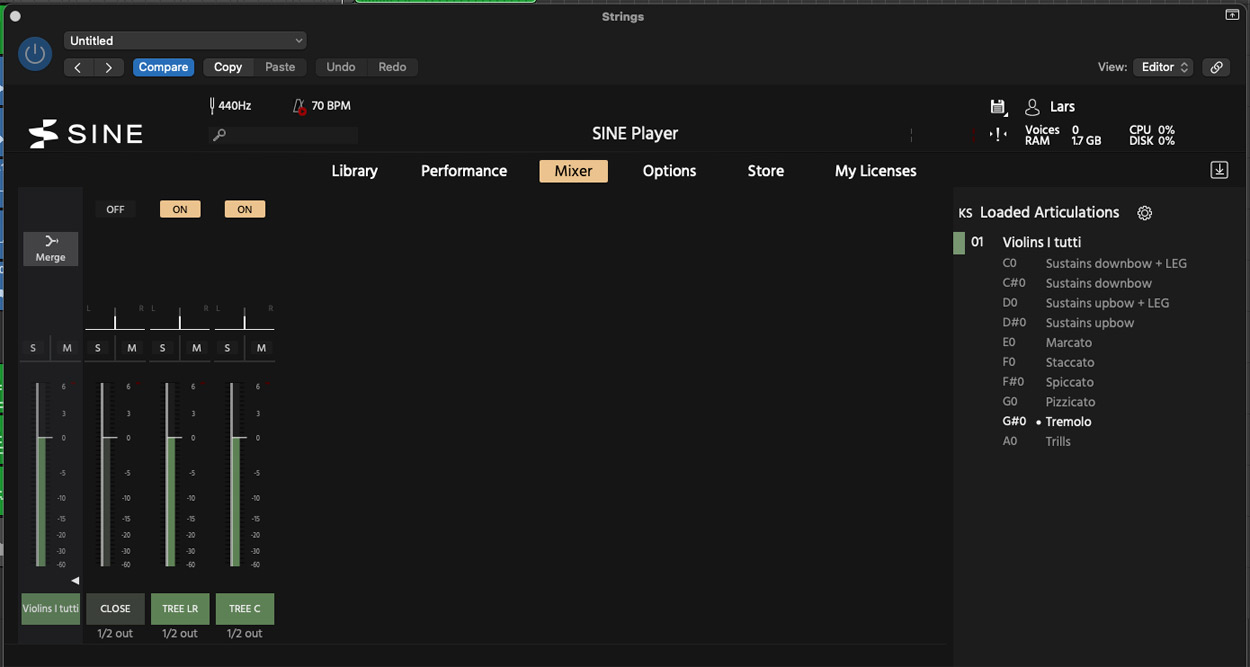Click the link icon beside Editor
The image size is (1250, 667).
coord(1216,67)
